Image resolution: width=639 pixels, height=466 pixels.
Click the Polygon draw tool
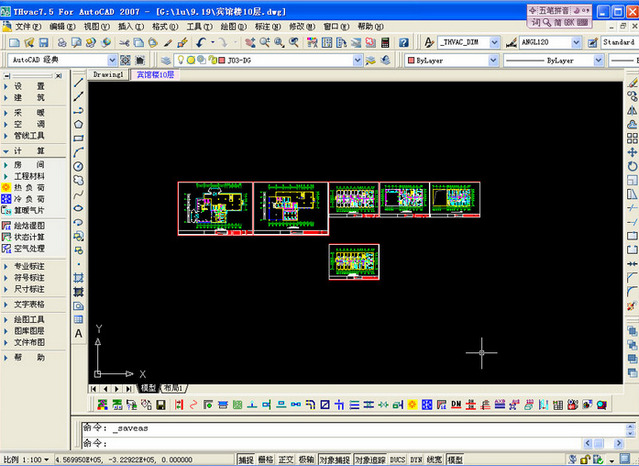tap(78, 124)
